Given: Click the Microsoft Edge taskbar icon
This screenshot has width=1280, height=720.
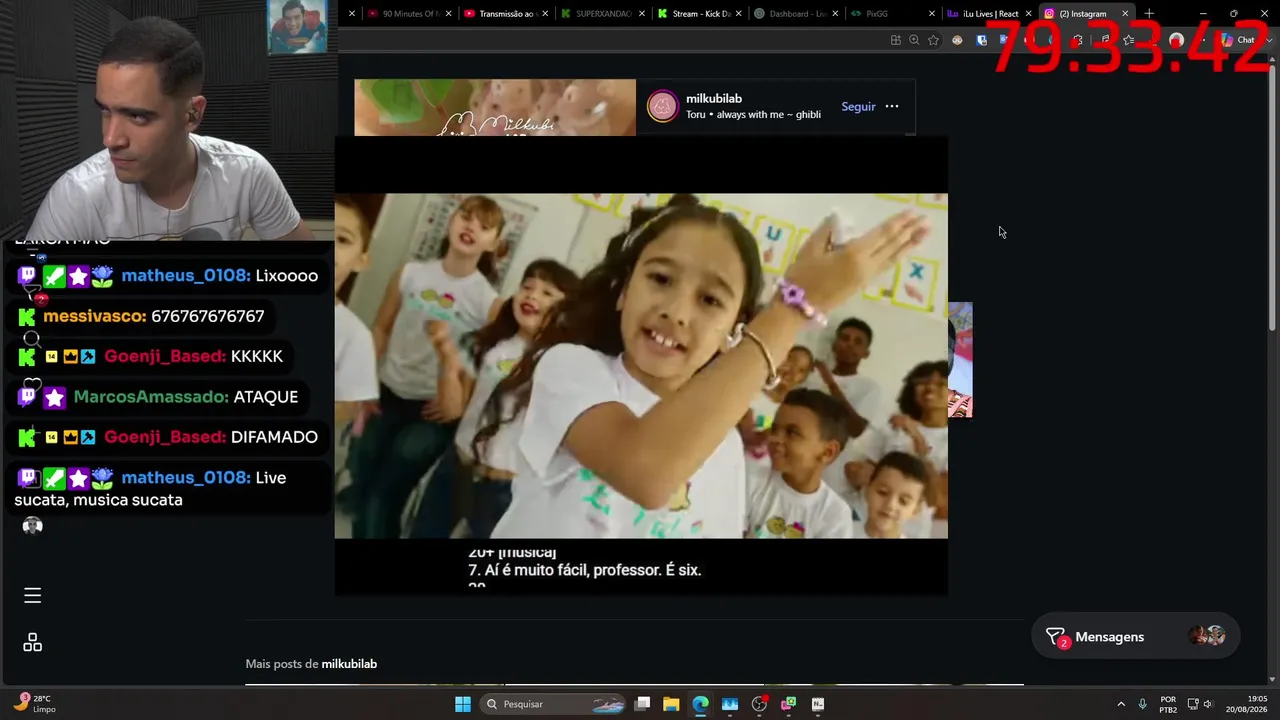Looking at the screenshot, I should pos(700,704).
